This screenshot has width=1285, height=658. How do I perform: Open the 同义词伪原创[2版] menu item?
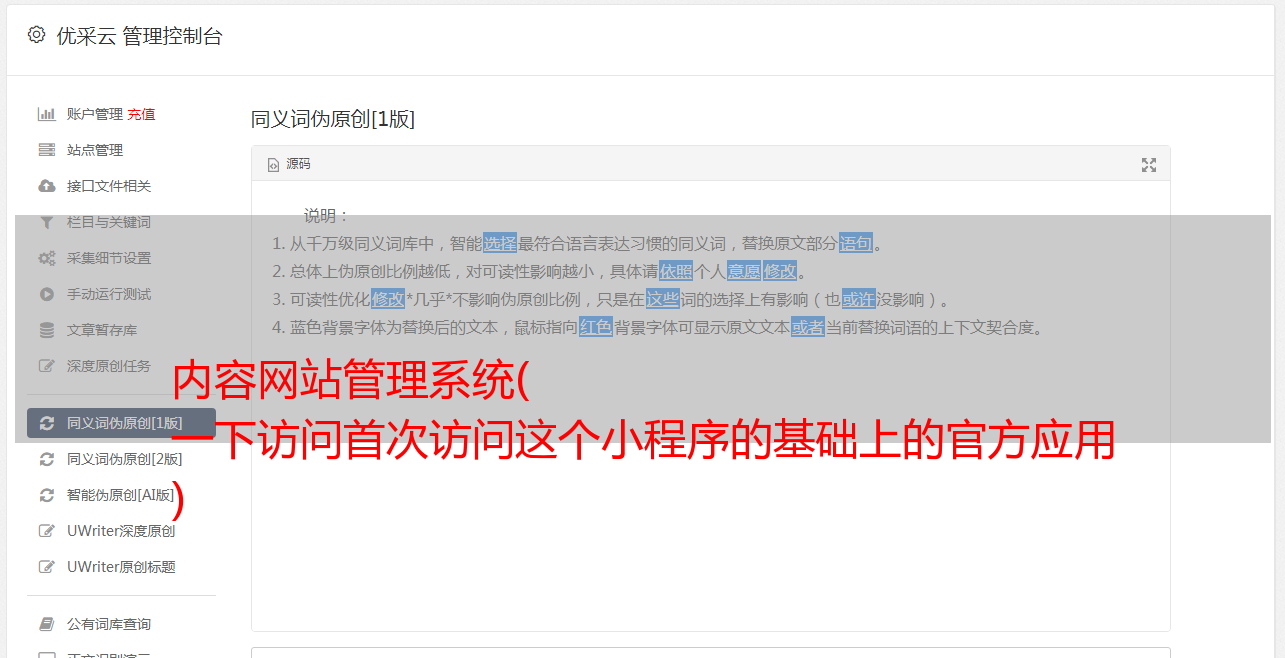pyautogui.click(x=121, y=459)
